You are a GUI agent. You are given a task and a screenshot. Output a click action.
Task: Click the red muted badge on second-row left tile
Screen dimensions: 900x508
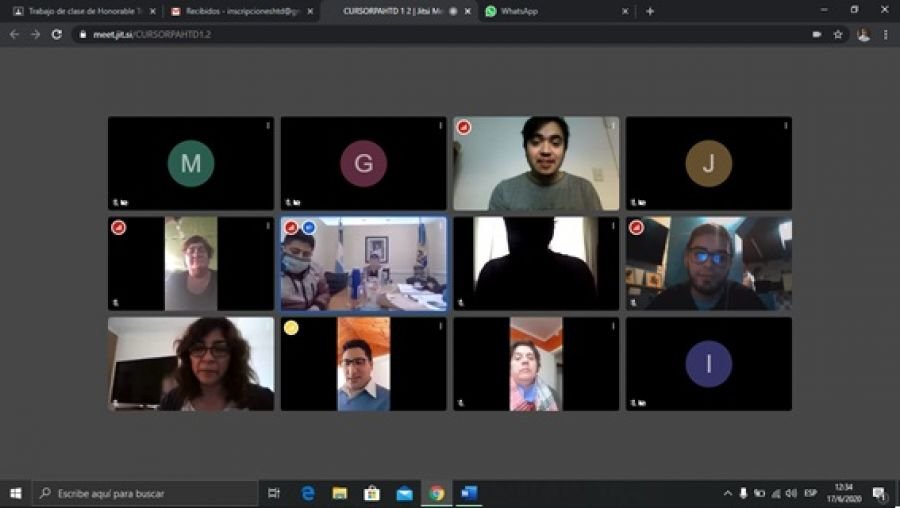point(118,227)
